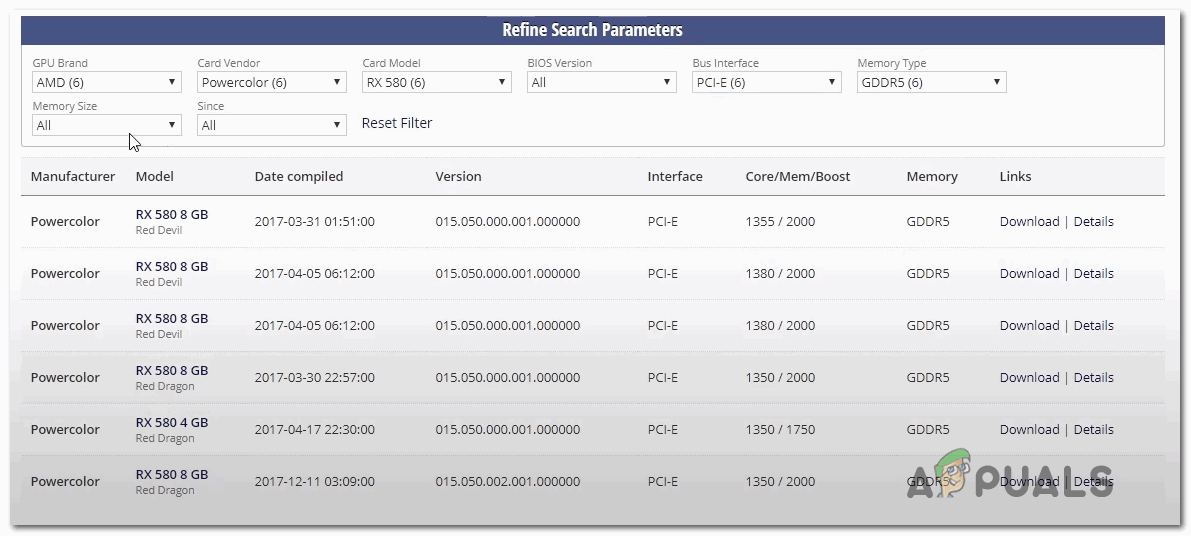Click the Core/Mem/Boost column header
1191x536 pixels.
tap(798, 177)
